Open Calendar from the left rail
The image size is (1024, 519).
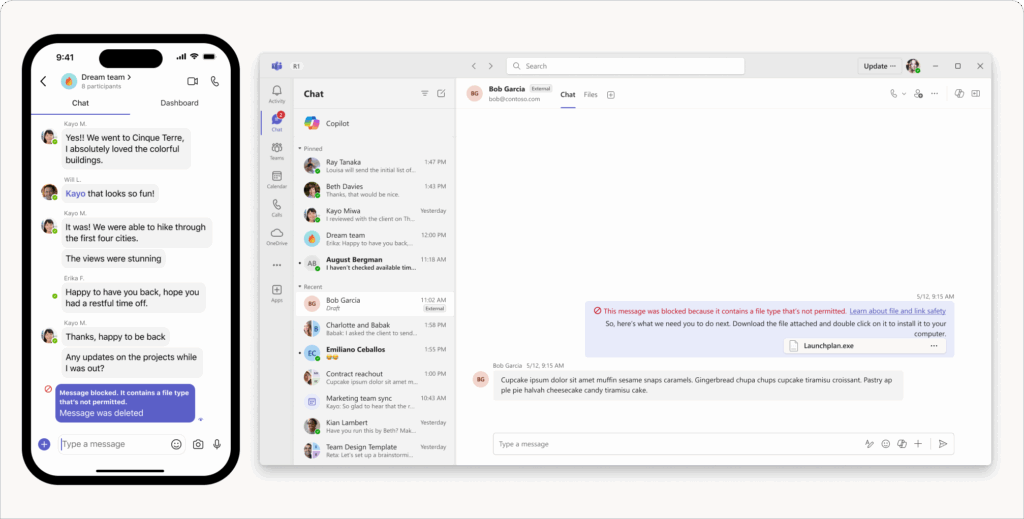(x=277, y=180)
